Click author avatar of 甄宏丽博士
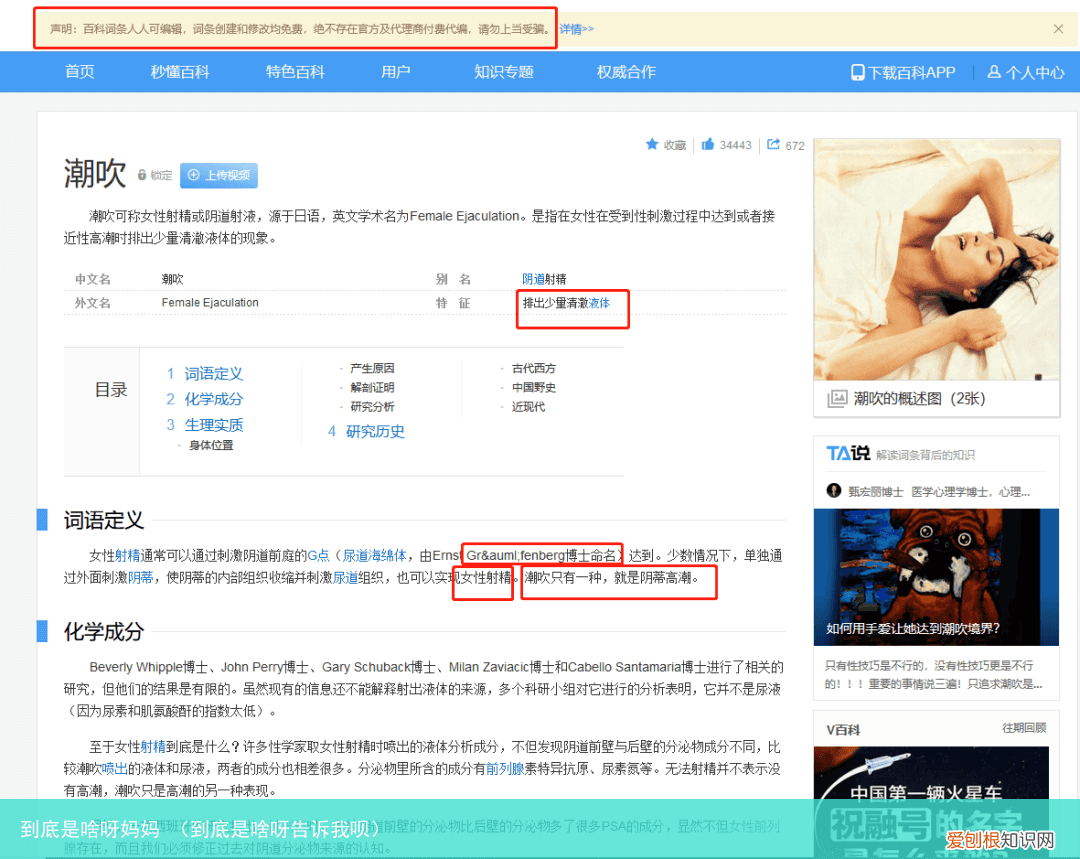The width and height of the screenshot is (1080, 859). point(833,490)
